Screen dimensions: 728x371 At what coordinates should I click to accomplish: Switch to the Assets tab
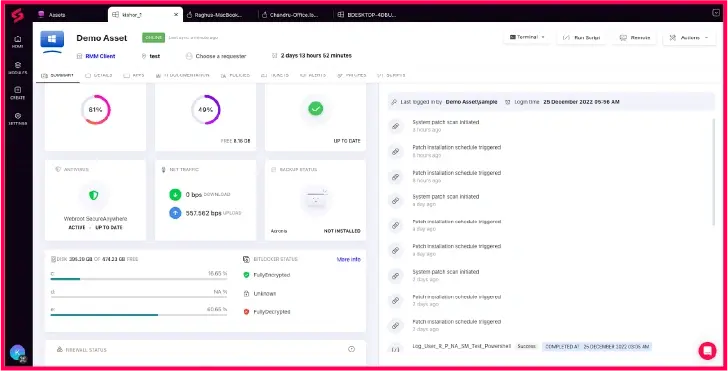point(52,15)
